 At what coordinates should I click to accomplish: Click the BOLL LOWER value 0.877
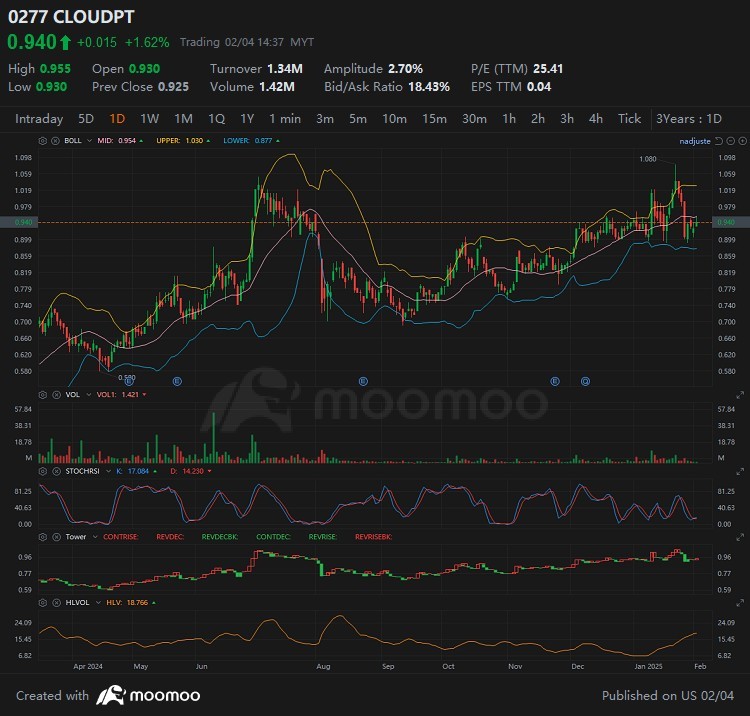point(264,141)
